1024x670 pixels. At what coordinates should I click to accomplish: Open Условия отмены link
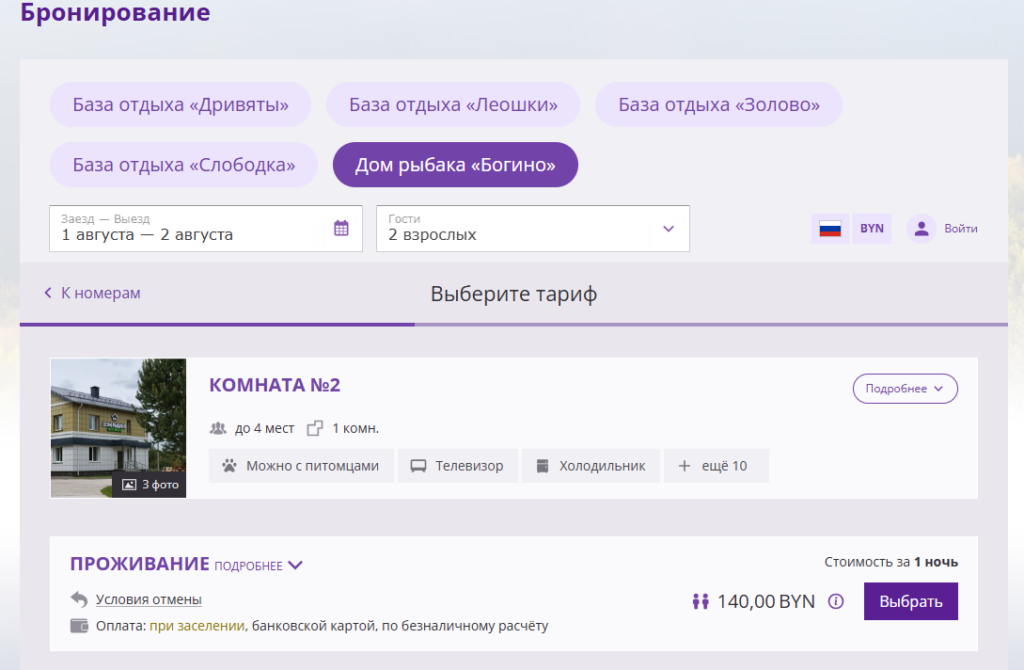[149, 599]
